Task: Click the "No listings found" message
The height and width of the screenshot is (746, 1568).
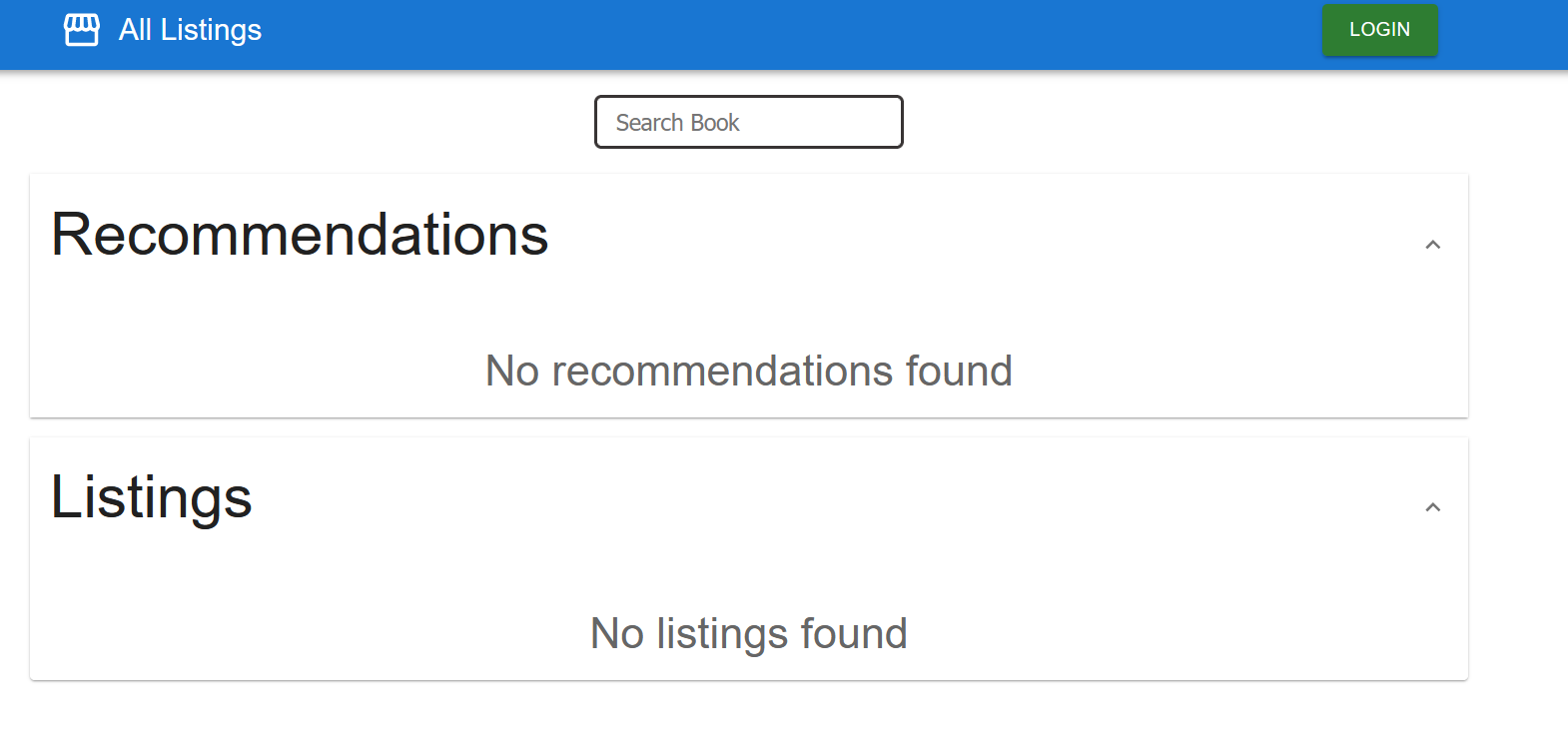Action: [x=748, y=634]
